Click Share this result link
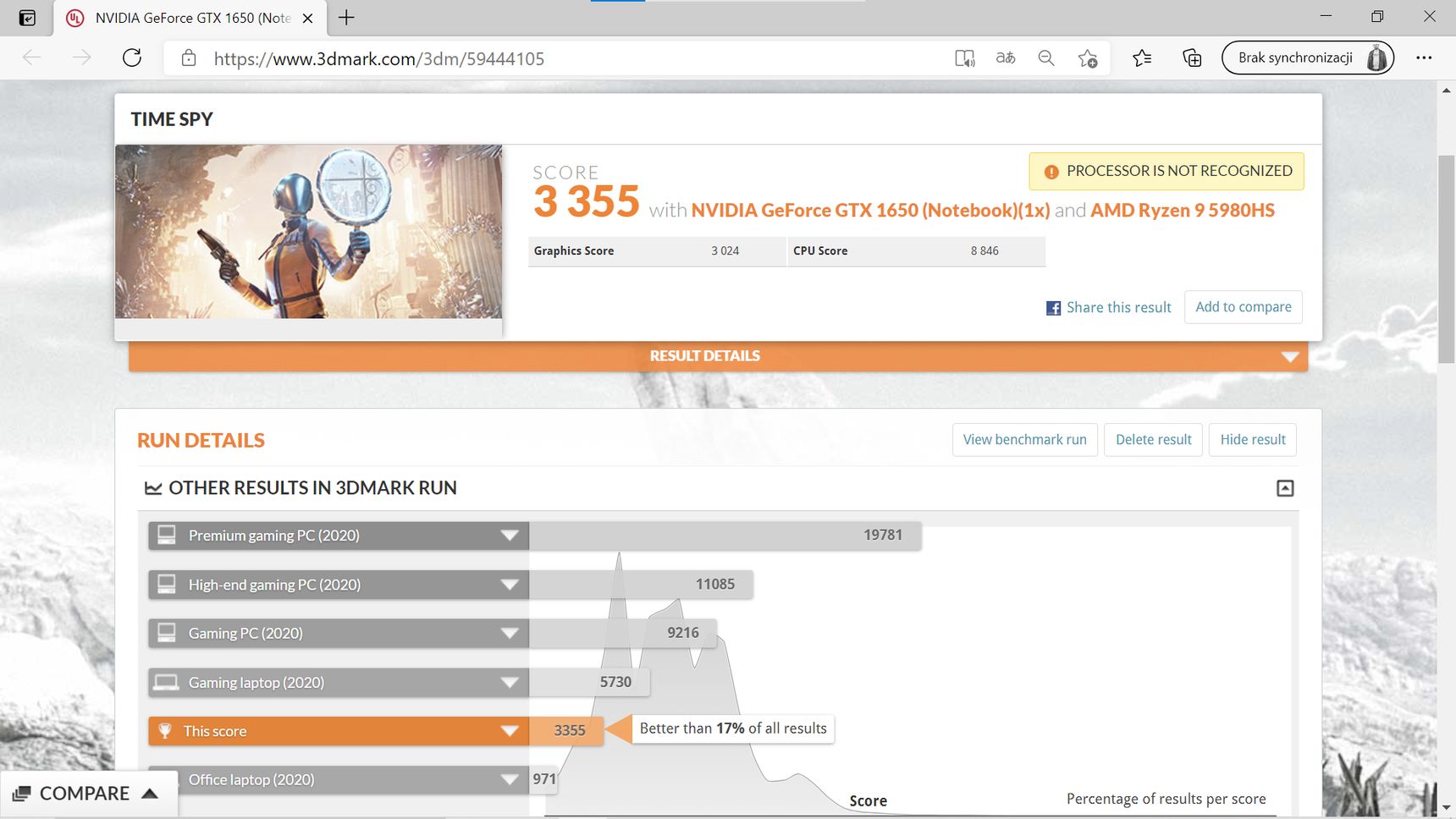The image size is (1456, 819). tap(1118, 307)
